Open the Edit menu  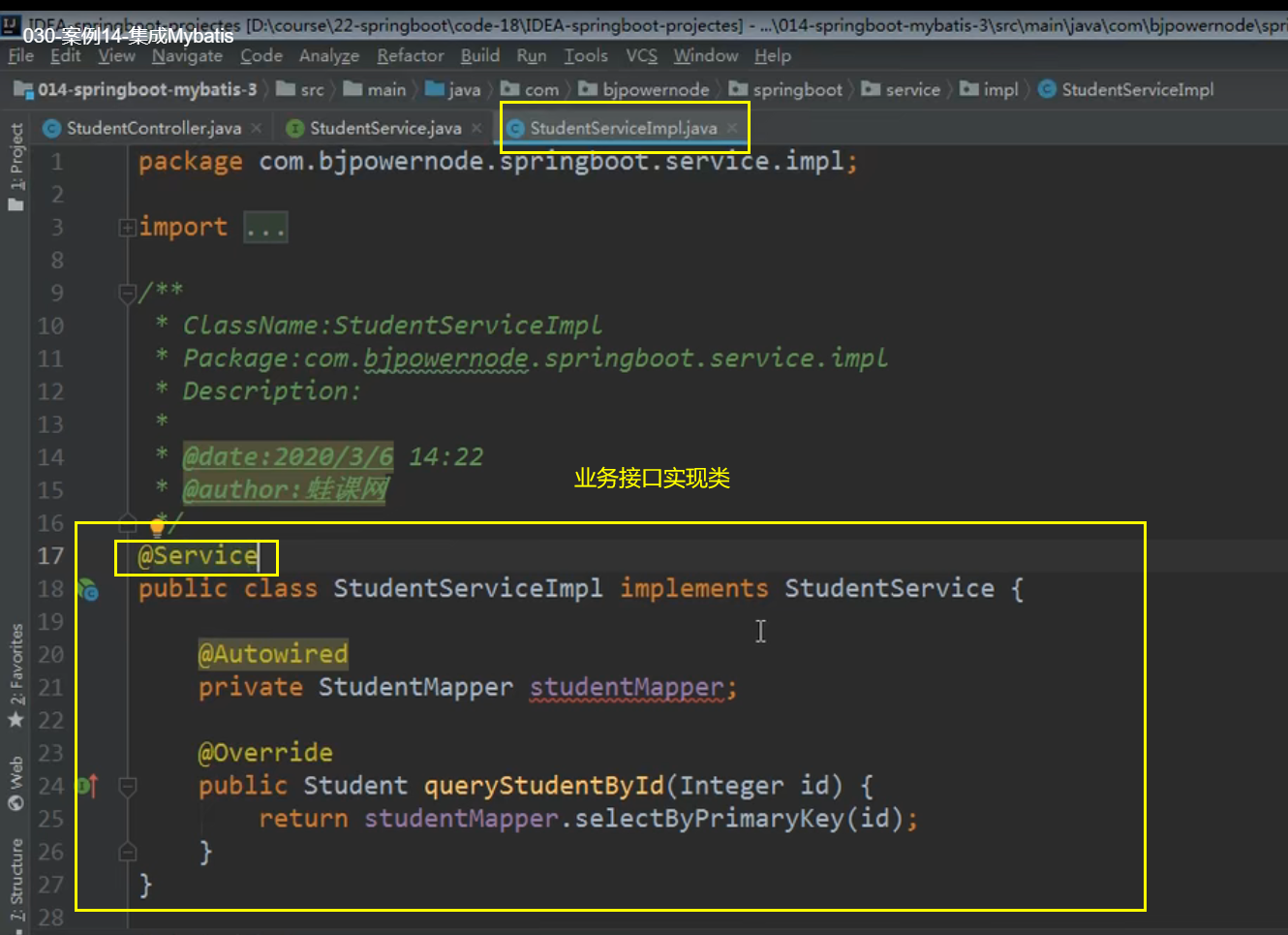[x=66, y=55]
